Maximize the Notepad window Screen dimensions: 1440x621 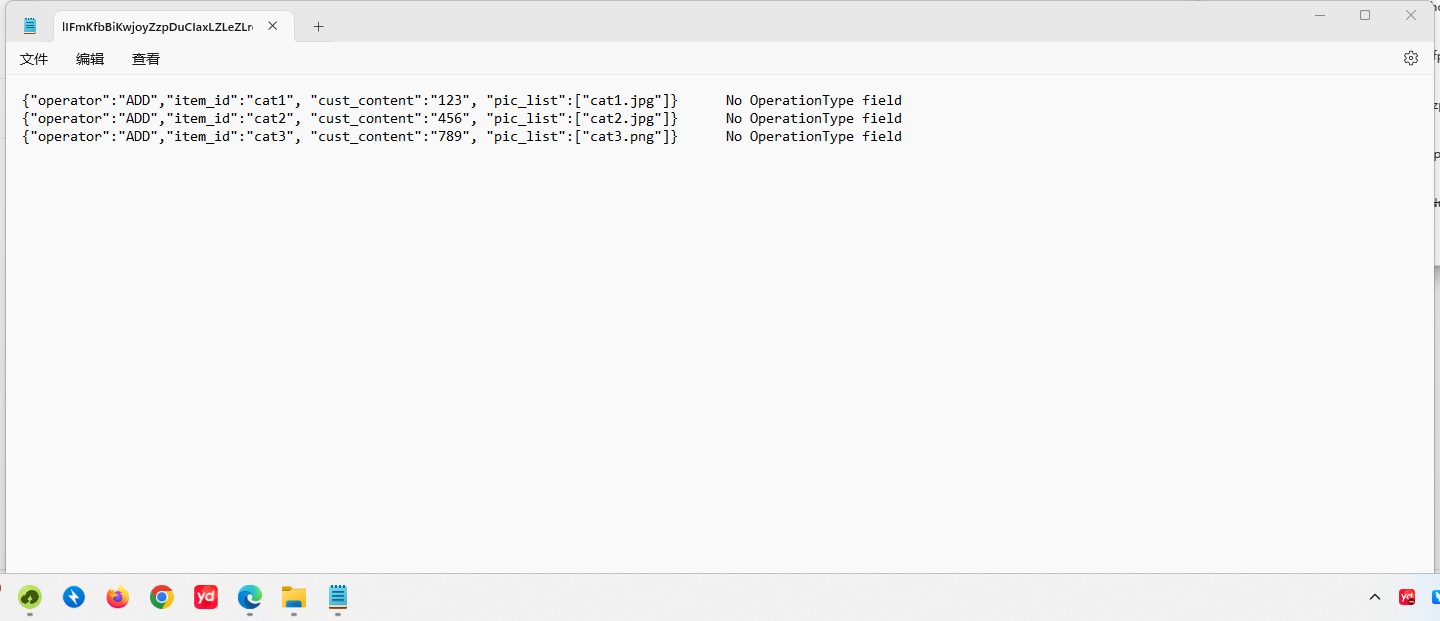coord(1365,15)
